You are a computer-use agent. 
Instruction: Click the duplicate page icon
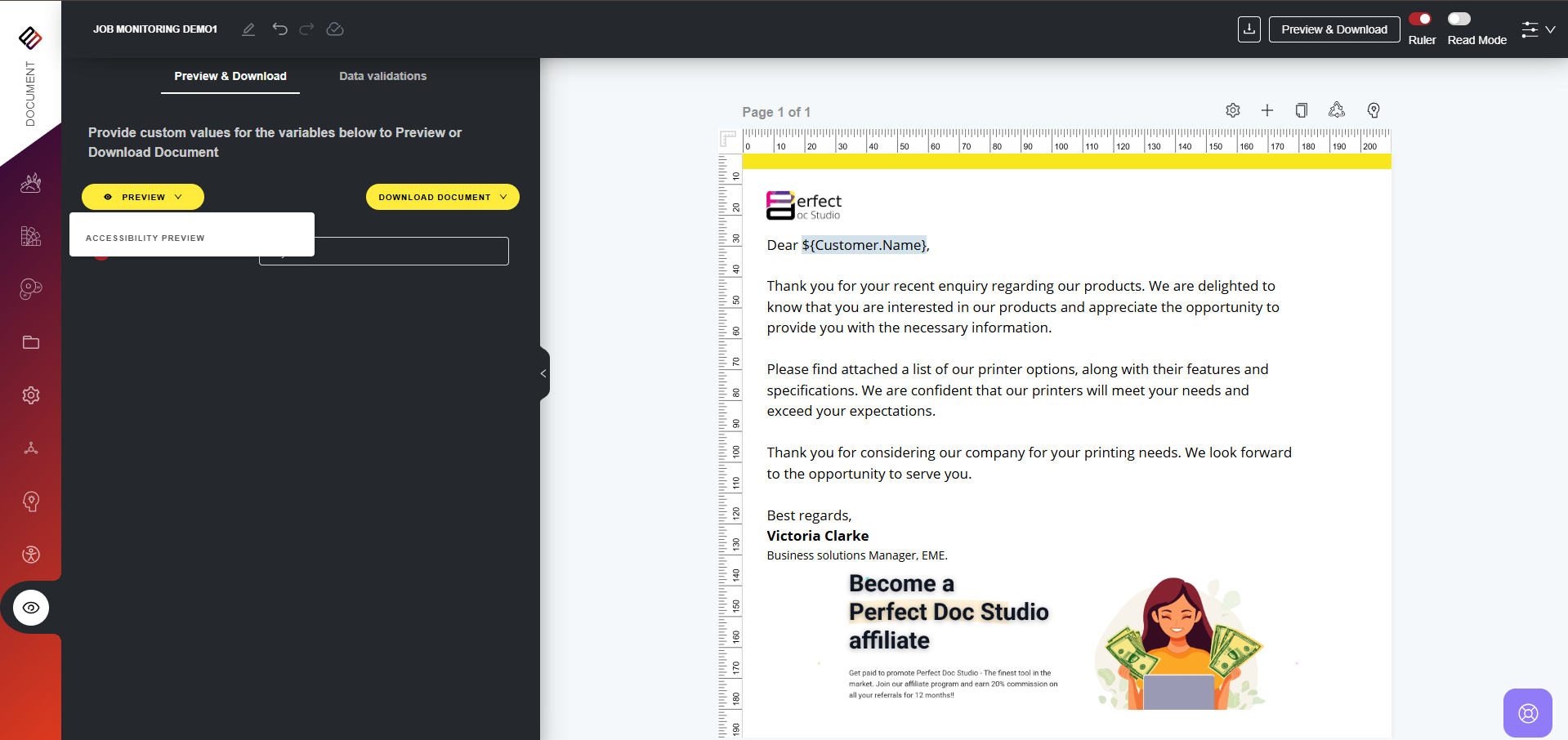tap(1302, 110)
